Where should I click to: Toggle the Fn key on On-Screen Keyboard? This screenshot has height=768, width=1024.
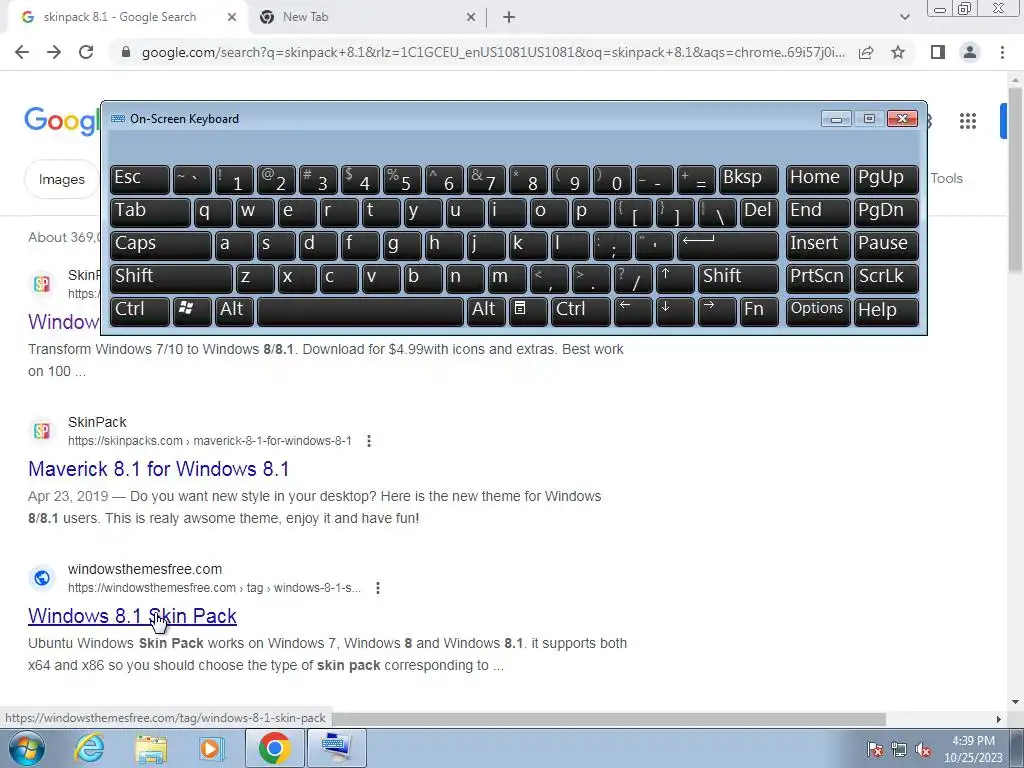[759, 311]
